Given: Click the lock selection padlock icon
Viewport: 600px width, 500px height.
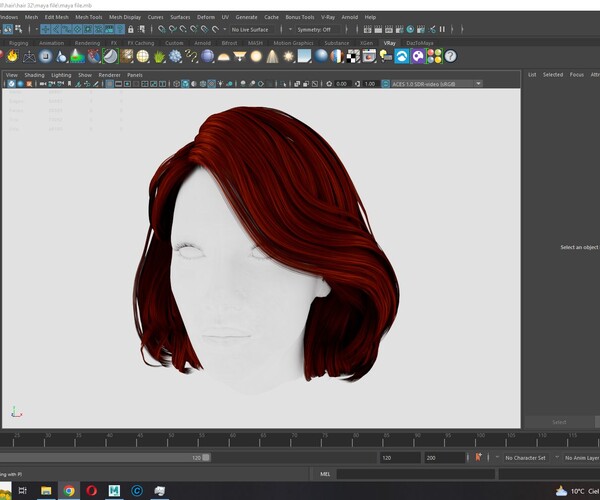Looking at the screenshot, I should (131, 29).
